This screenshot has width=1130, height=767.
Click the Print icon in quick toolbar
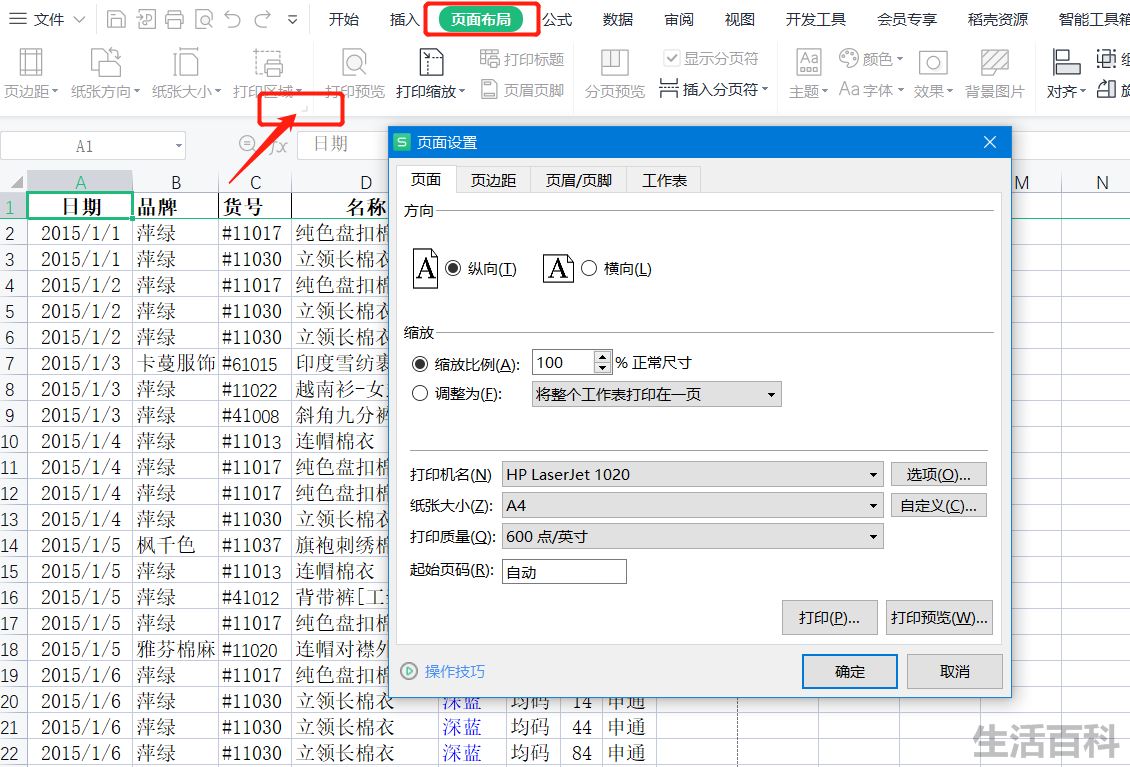click(x=174, y=19)
